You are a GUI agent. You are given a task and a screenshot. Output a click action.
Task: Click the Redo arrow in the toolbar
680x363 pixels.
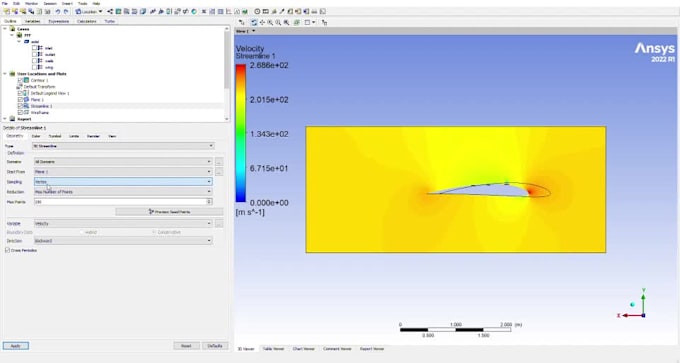click(x=66, y=11)
